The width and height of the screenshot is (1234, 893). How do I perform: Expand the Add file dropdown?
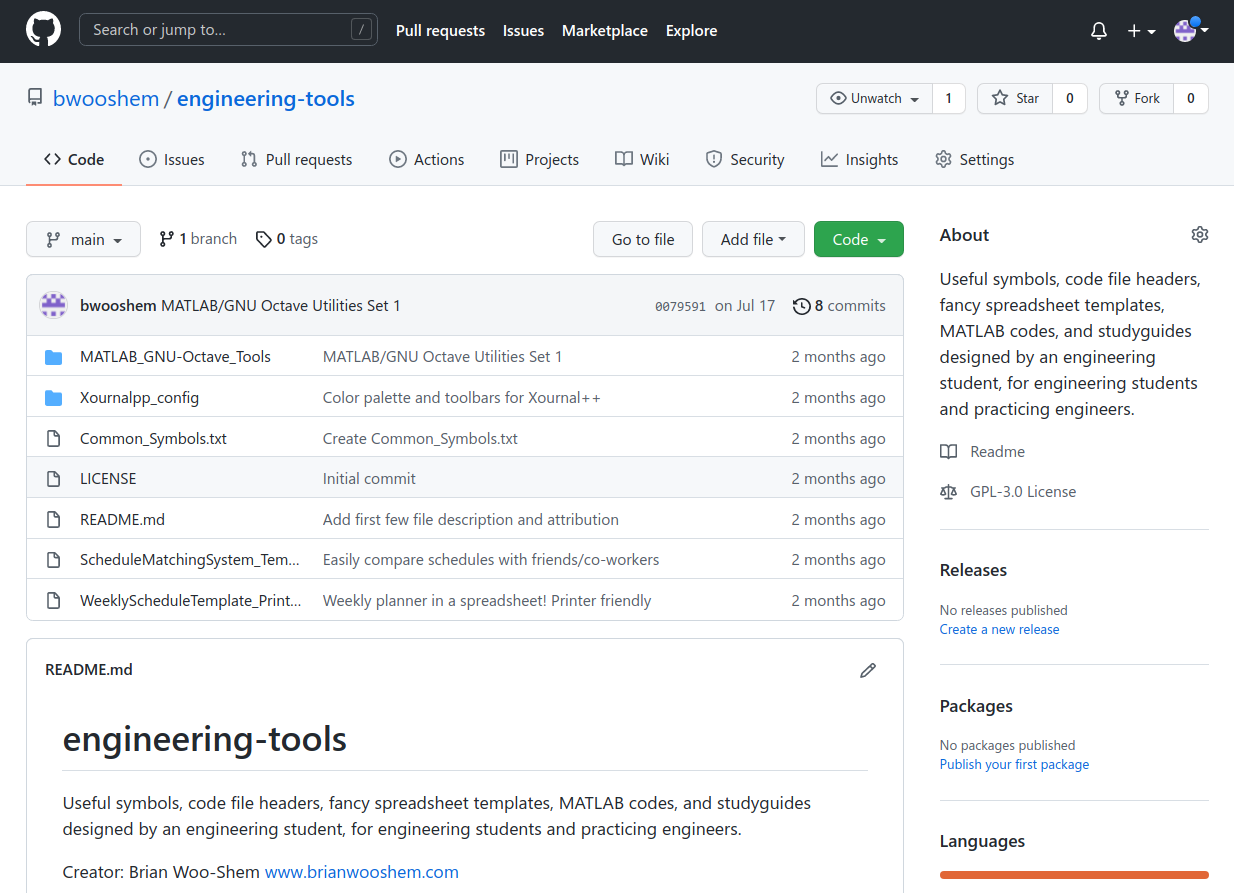pos(754,239)
